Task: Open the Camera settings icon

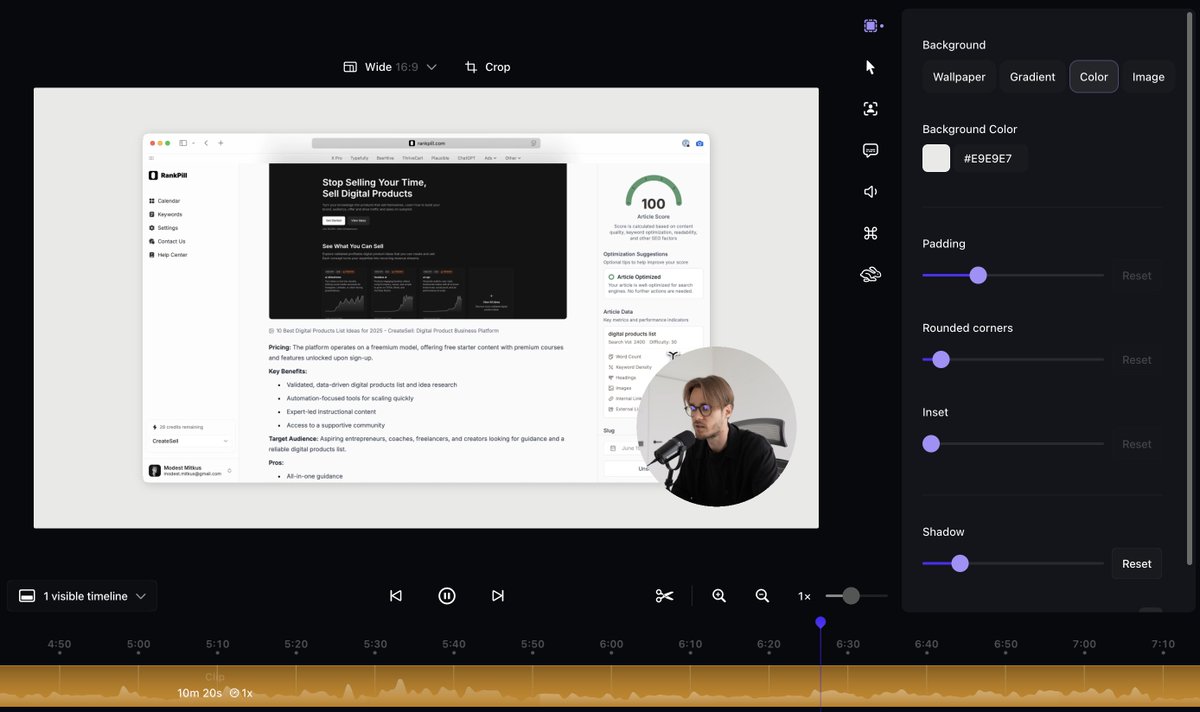Action: [871, 109]
